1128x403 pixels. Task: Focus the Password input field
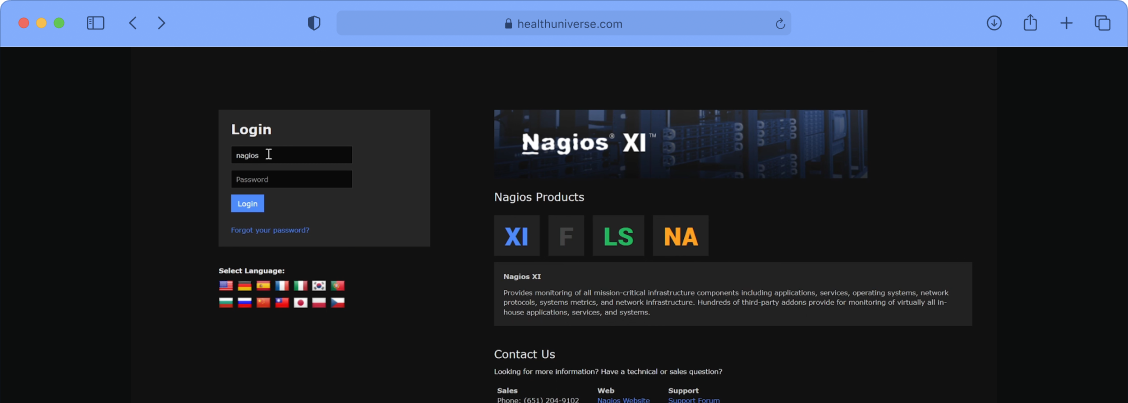[x=291, y=179]
